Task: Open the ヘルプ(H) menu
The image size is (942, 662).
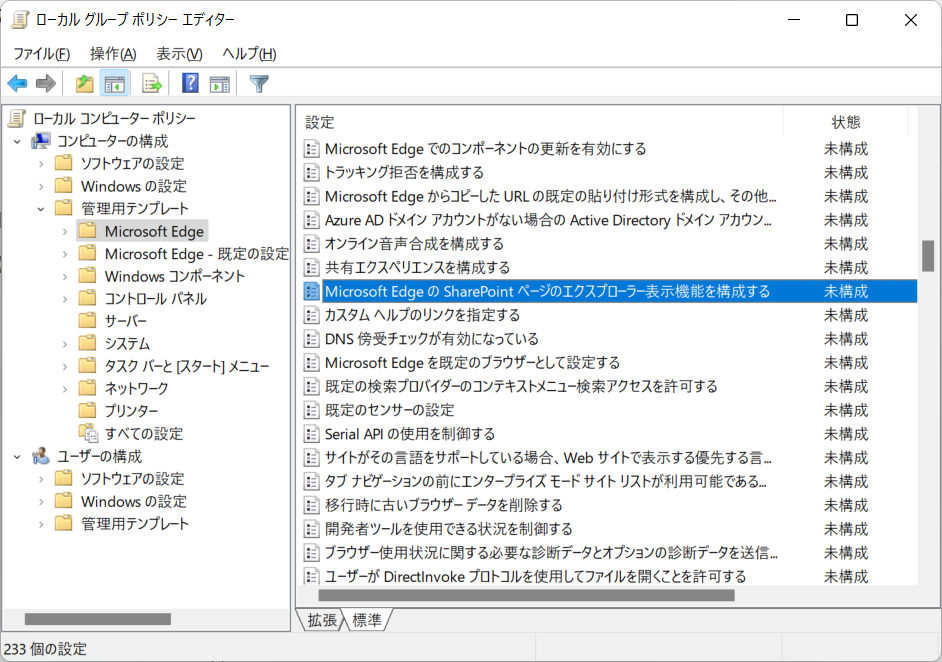Action: [x=249, y=54]
